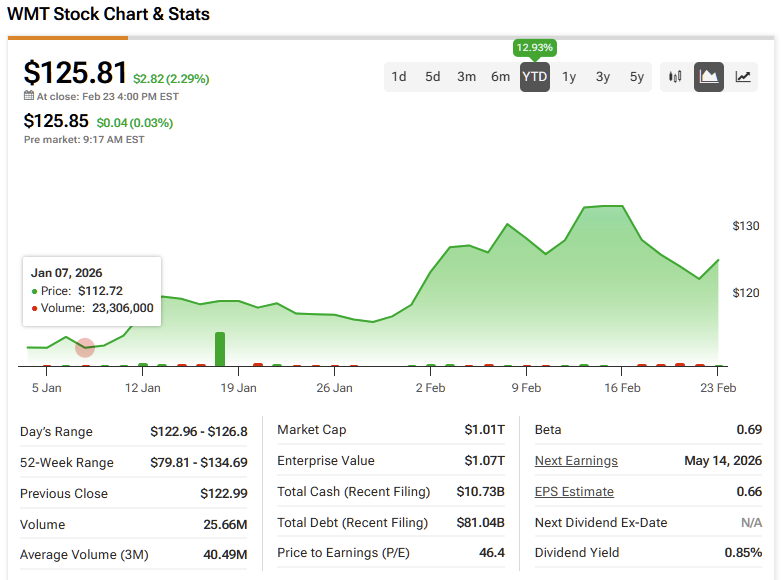The image size is (782, 580).
Task: Click the Enterprise Value figure $1.07T
Action: click(x=484, y=460)
